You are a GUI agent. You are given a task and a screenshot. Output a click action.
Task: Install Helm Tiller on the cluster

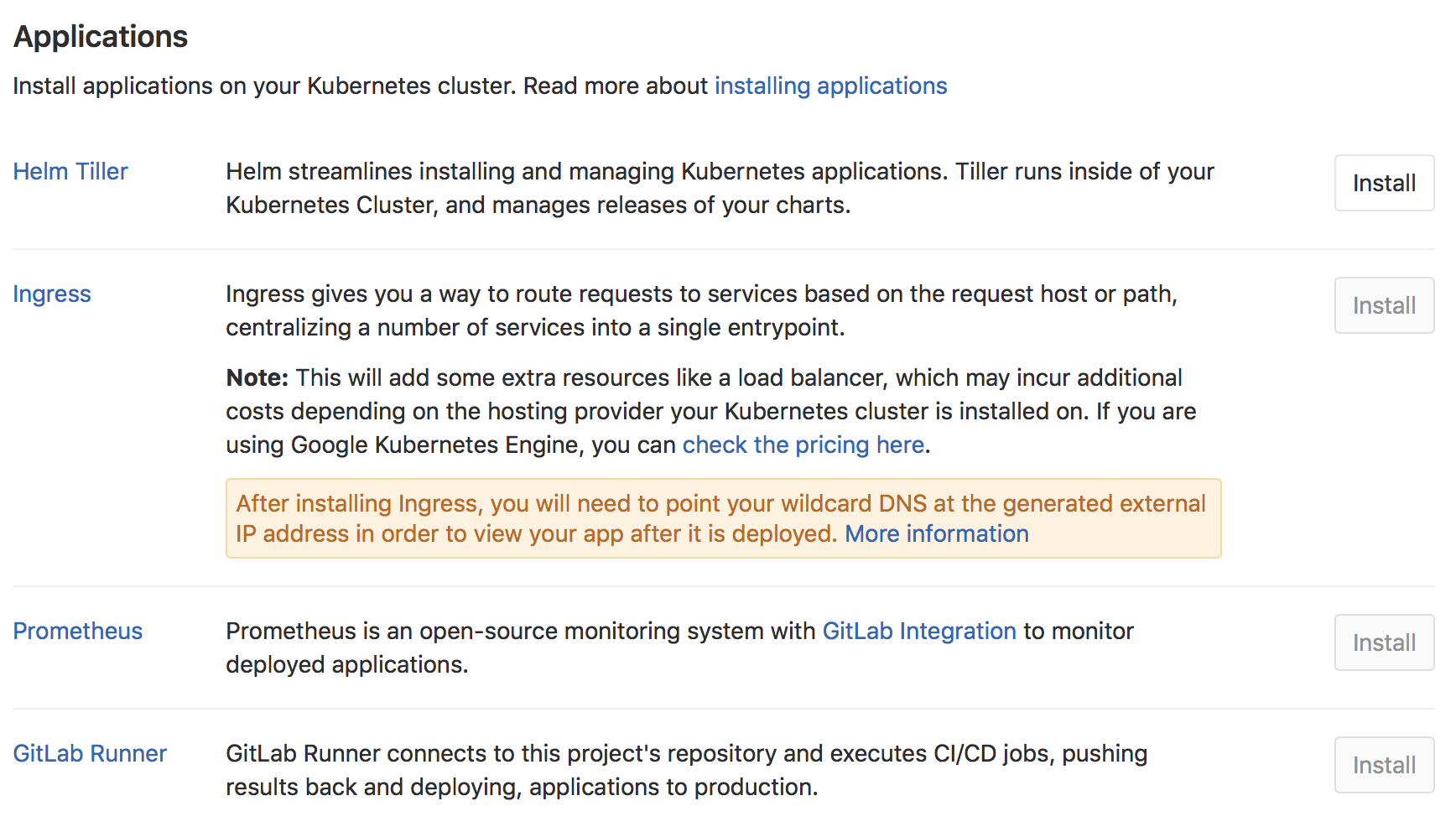1383,182
